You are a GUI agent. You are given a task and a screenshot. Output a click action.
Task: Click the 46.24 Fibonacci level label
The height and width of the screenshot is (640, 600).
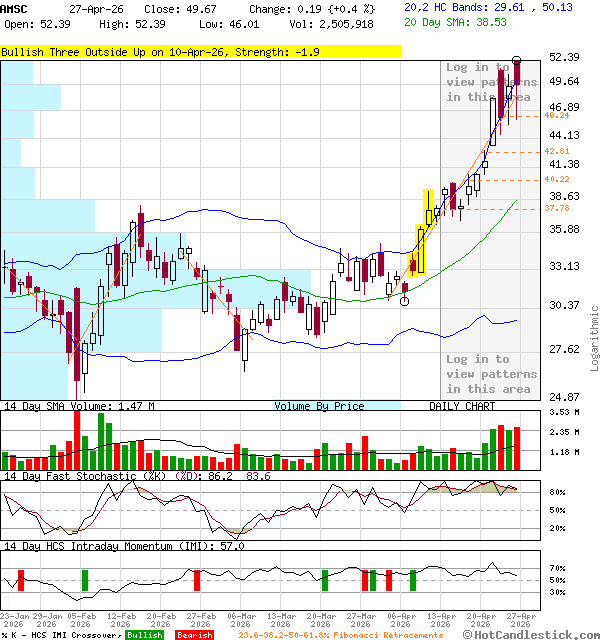(556, 116)
